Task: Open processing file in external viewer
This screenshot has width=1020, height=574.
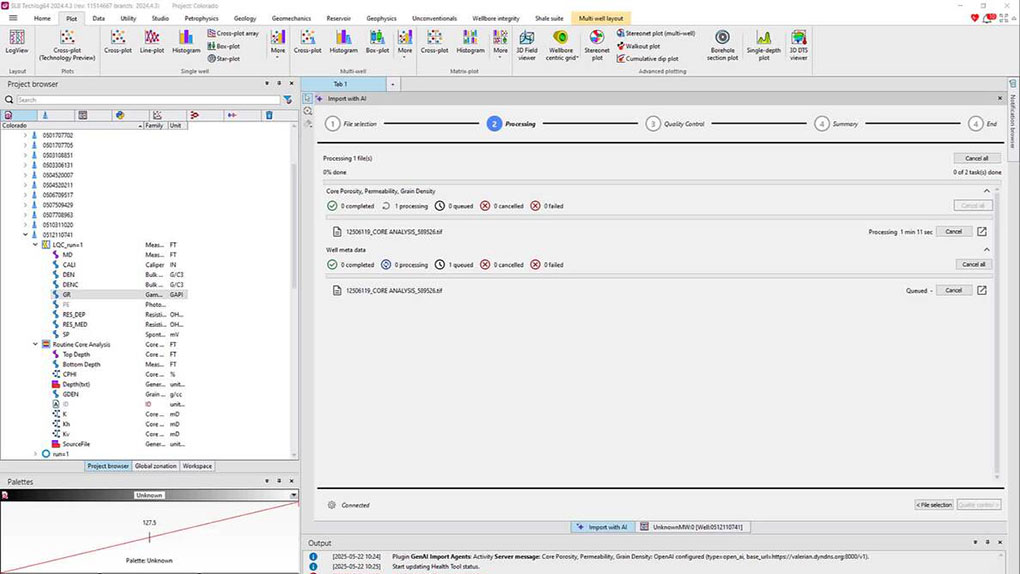Action: tap(982, 232)
